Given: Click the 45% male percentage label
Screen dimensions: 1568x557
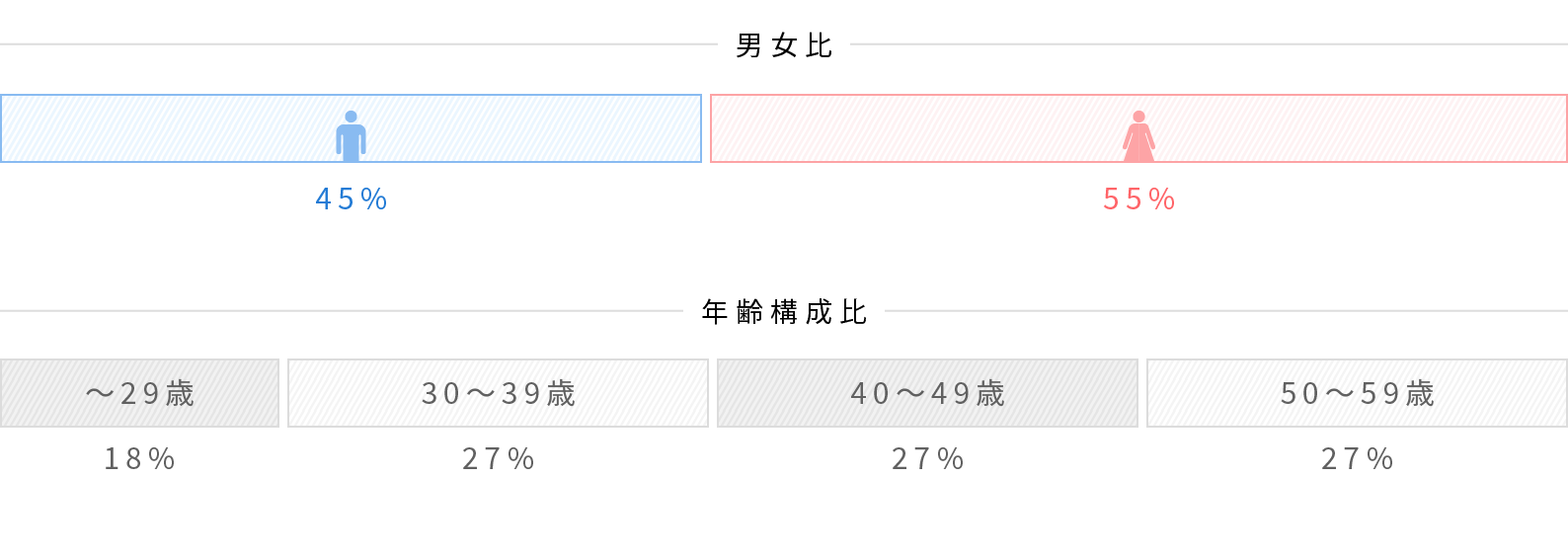Looking at the screenshot, I should click(351, 199).
